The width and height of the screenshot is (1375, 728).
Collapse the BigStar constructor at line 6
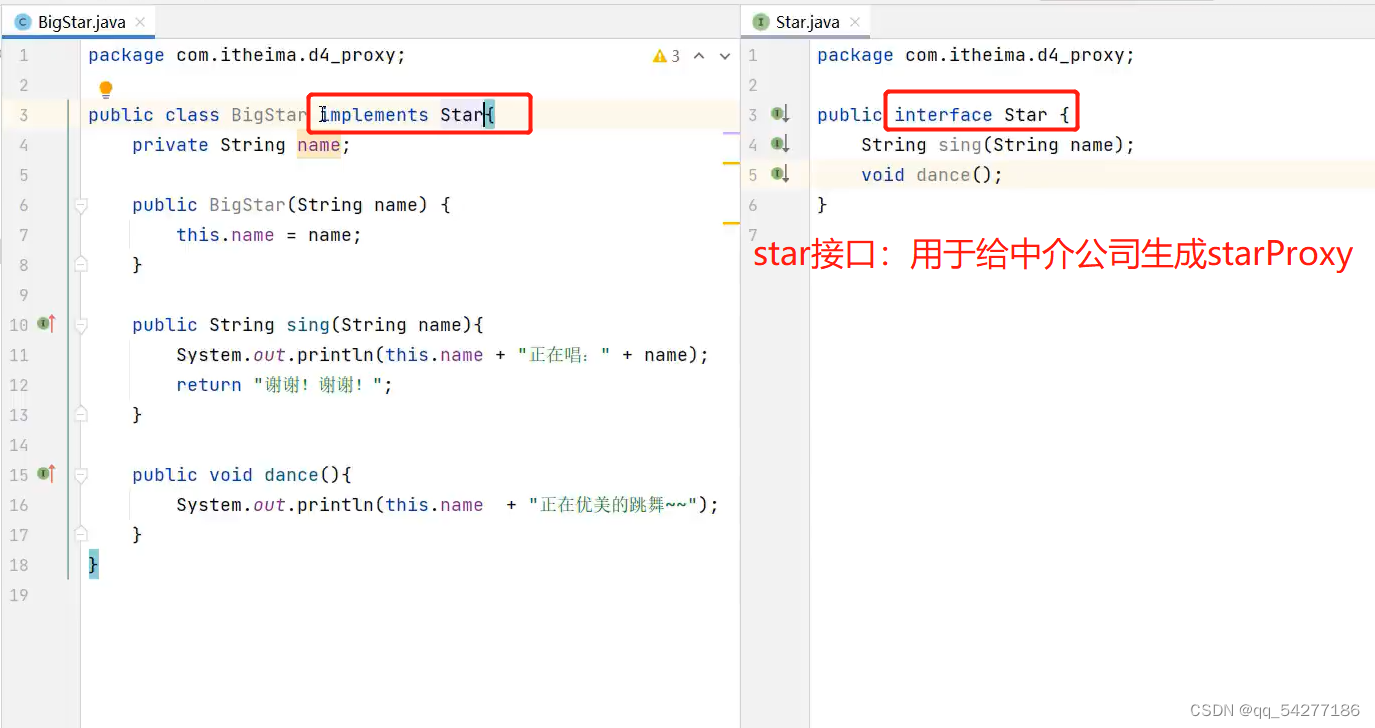click(x=81, y=205)
